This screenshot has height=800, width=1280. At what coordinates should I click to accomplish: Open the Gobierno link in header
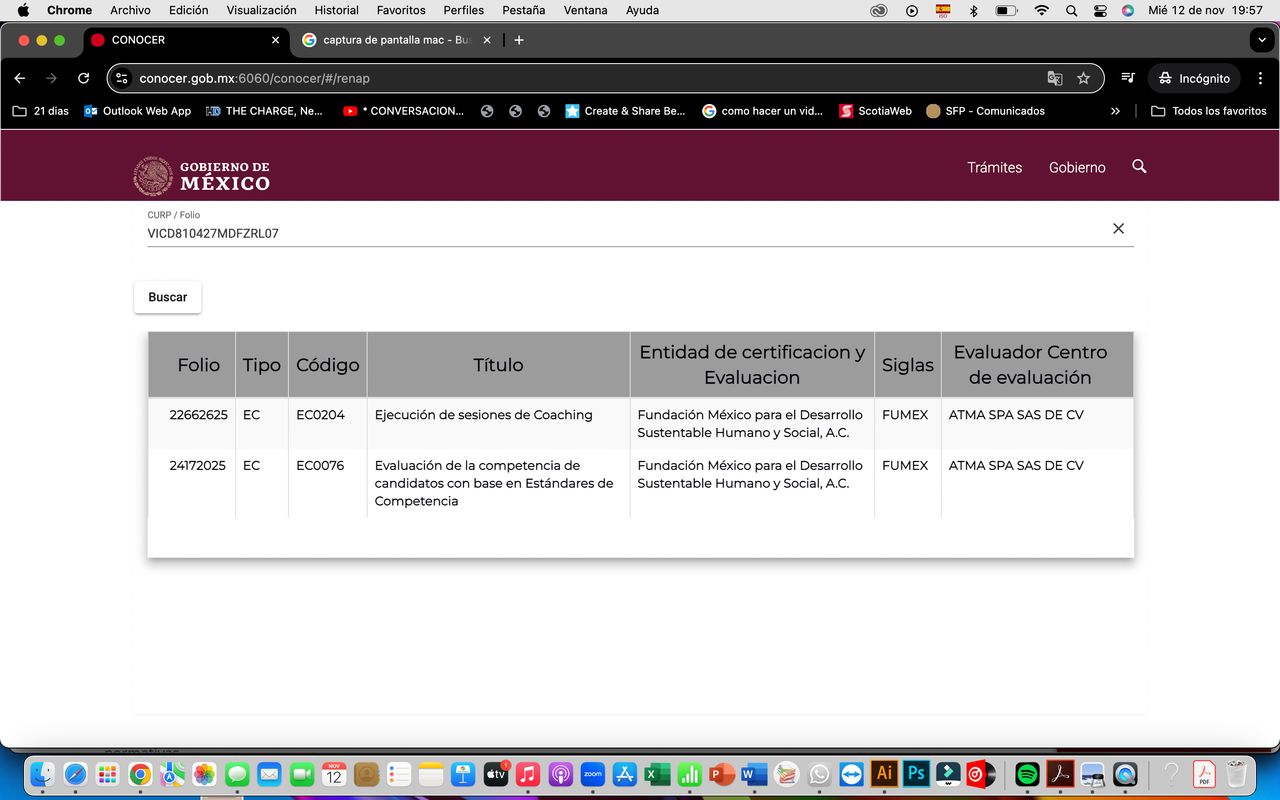(x=1076, y=167)
